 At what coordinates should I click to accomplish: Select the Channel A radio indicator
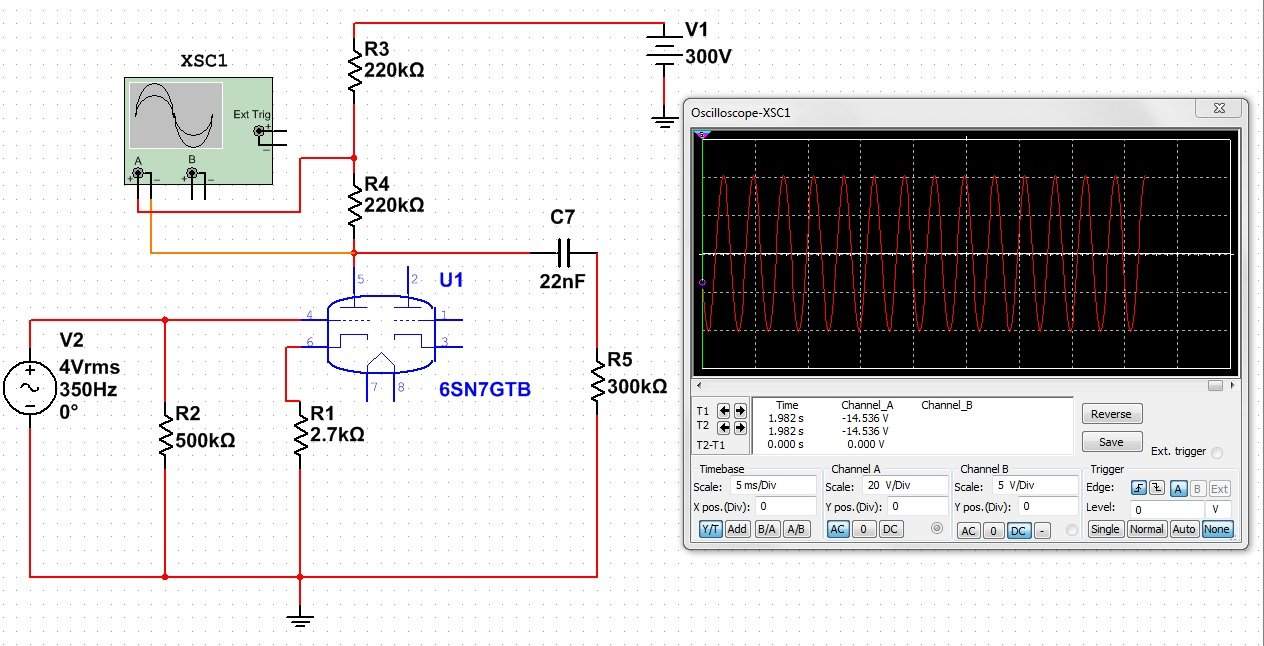pyautogui.click(x=937, y=528)
